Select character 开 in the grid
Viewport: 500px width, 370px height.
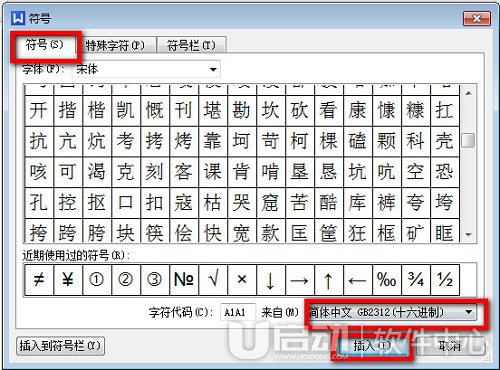click(x=39, y=110)
